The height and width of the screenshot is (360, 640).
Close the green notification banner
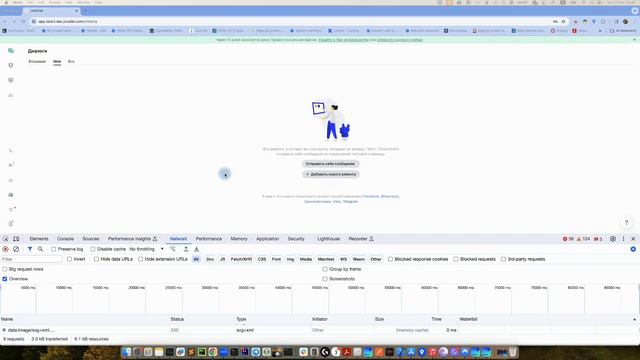[634, 40]
